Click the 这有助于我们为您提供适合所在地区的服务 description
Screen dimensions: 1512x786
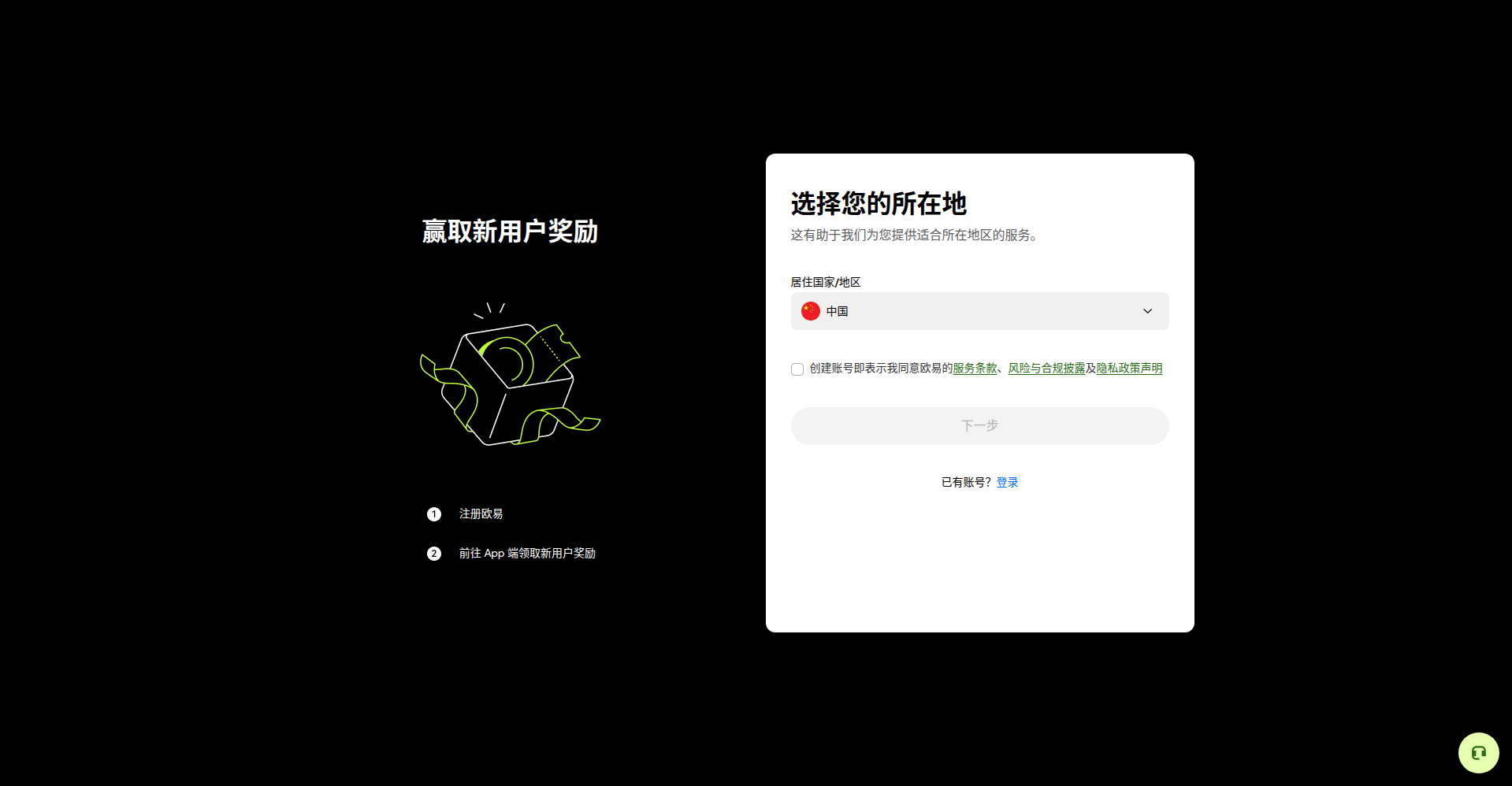tap(914, 235)
